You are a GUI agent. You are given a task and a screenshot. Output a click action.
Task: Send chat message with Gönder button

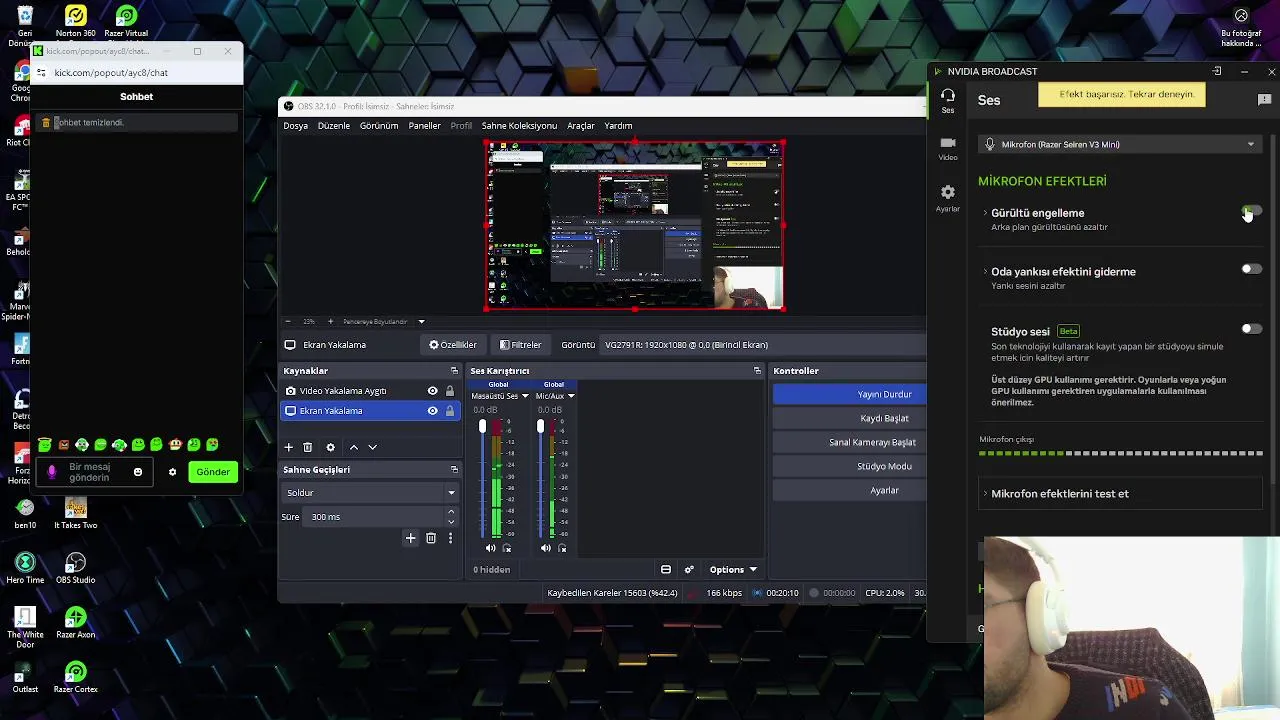[x=213, y=472]
